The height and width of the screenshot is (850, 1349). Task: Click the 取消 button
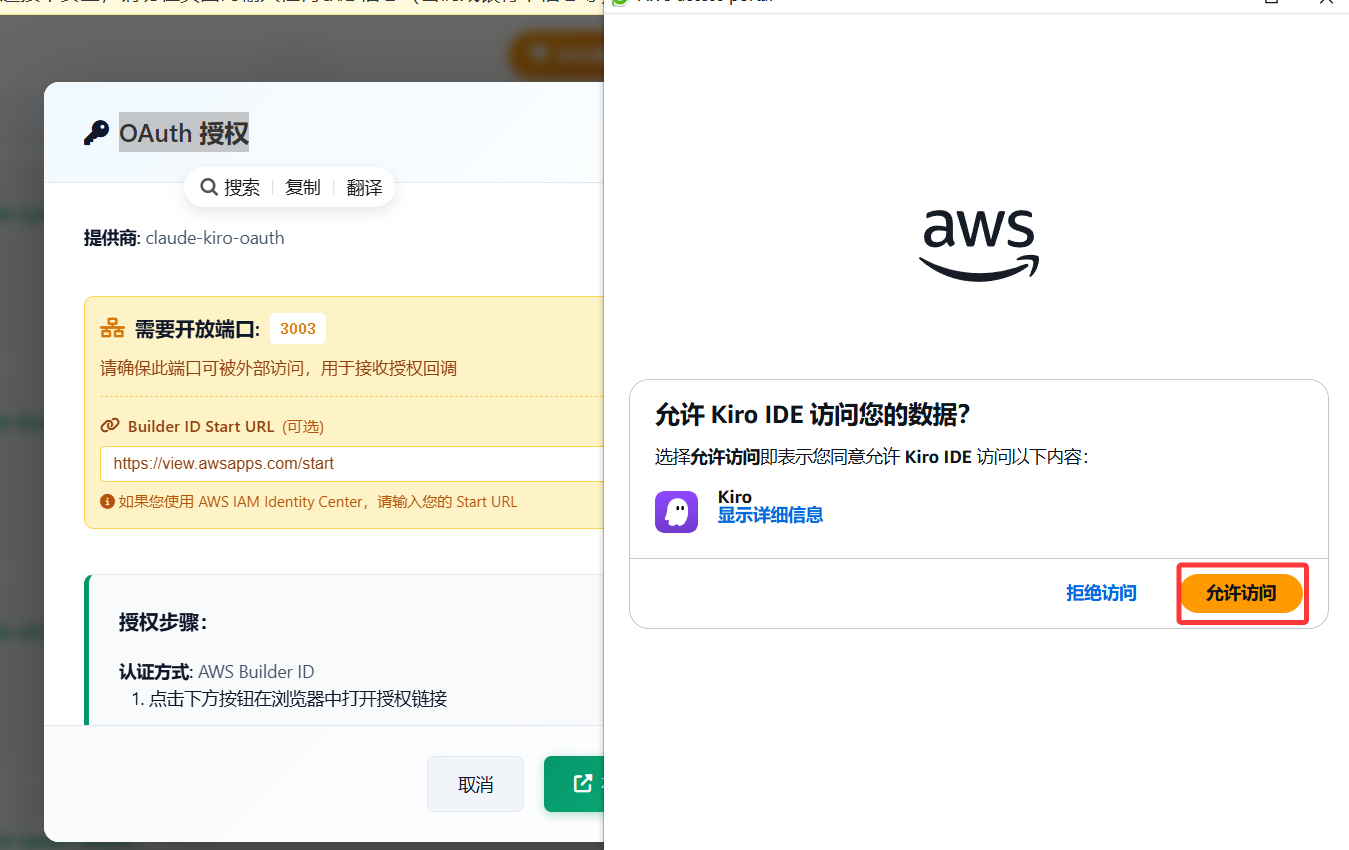pos(475,784)
